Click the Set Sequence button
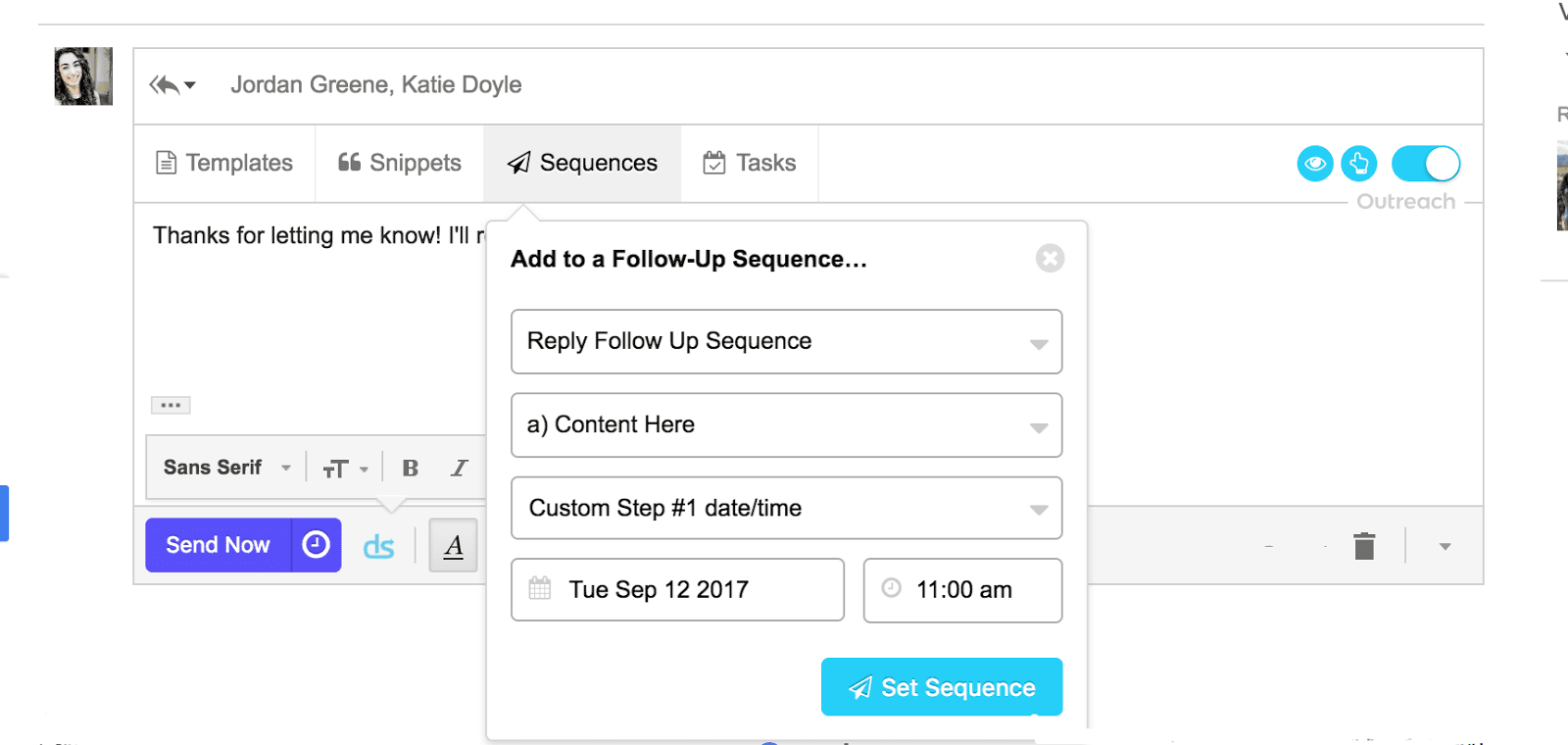1568x745 pixels. click(x=942, y=687)
